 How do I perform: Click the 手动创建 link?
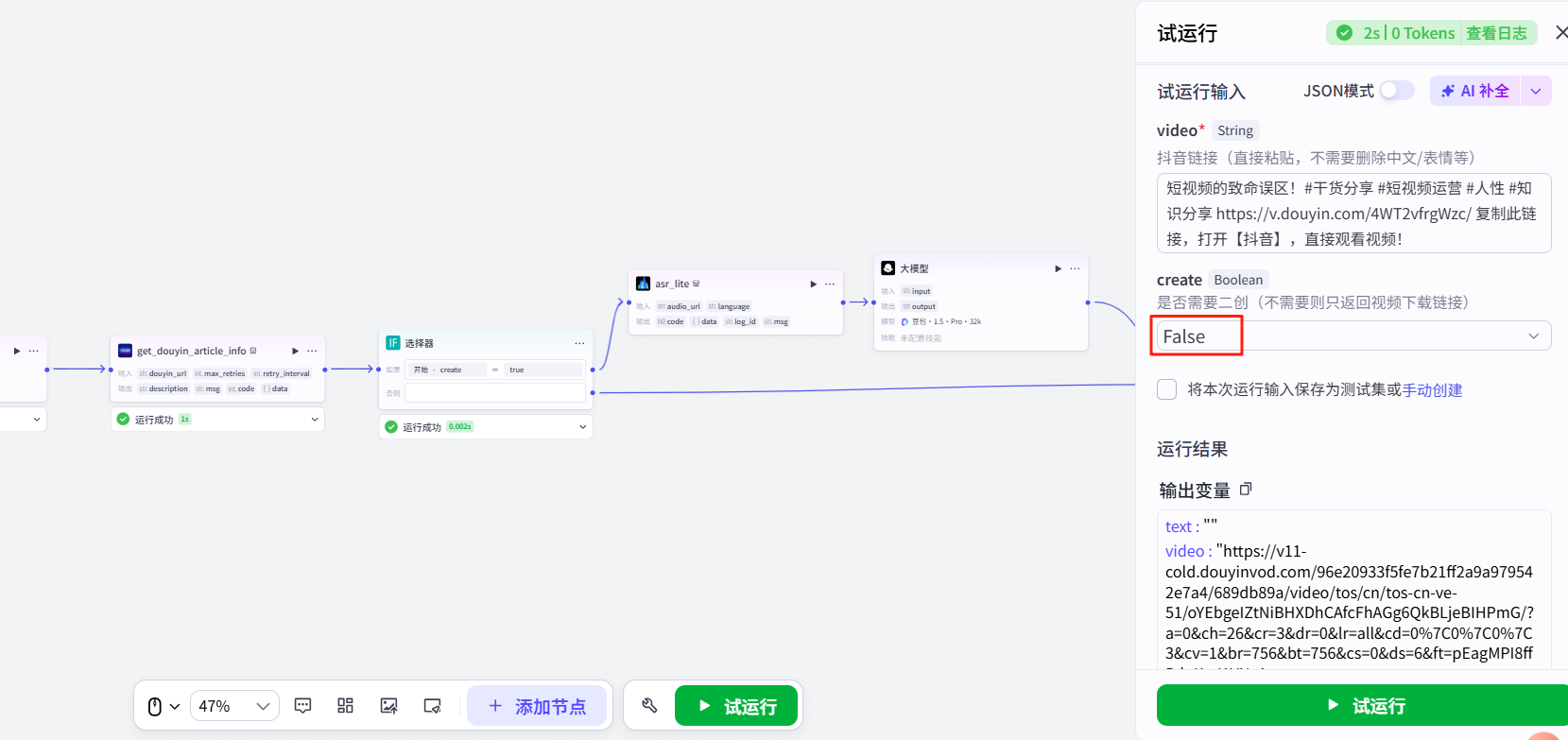[1432, 390]
